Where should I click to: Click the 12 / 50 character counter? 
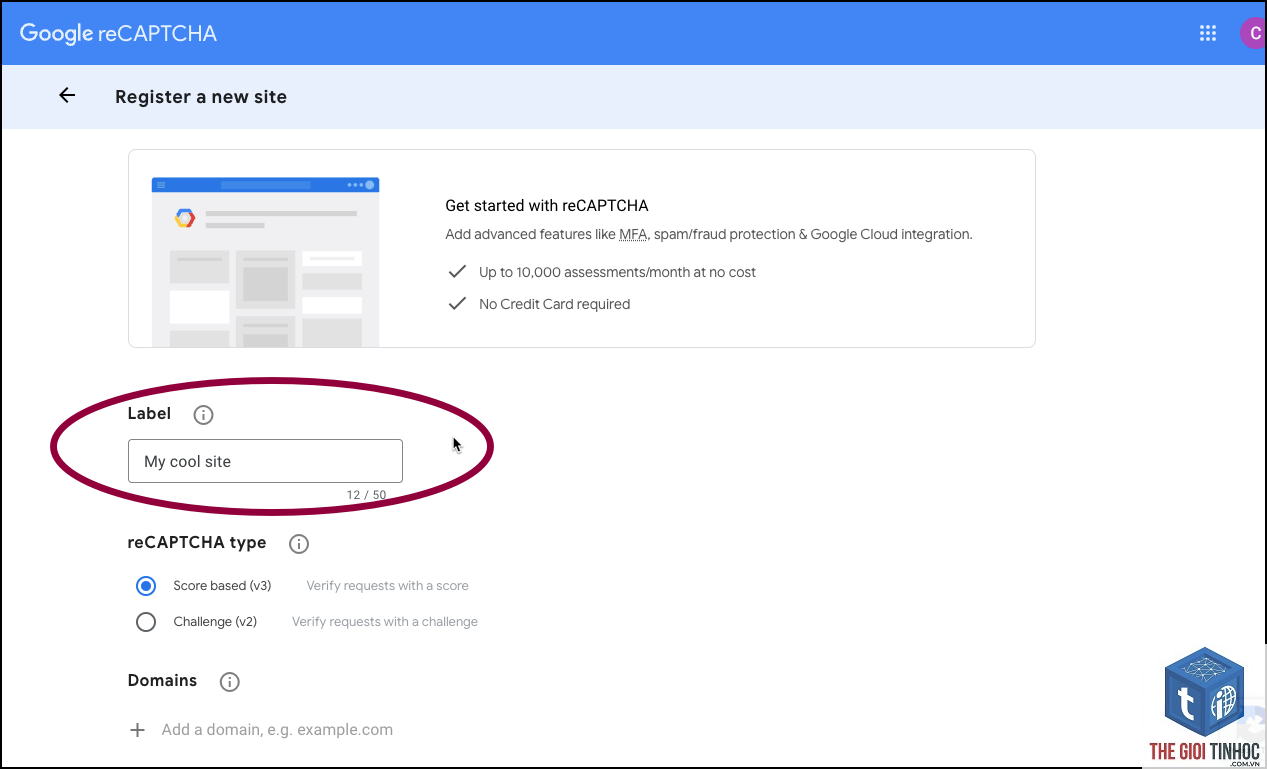[x=366, y=495]
